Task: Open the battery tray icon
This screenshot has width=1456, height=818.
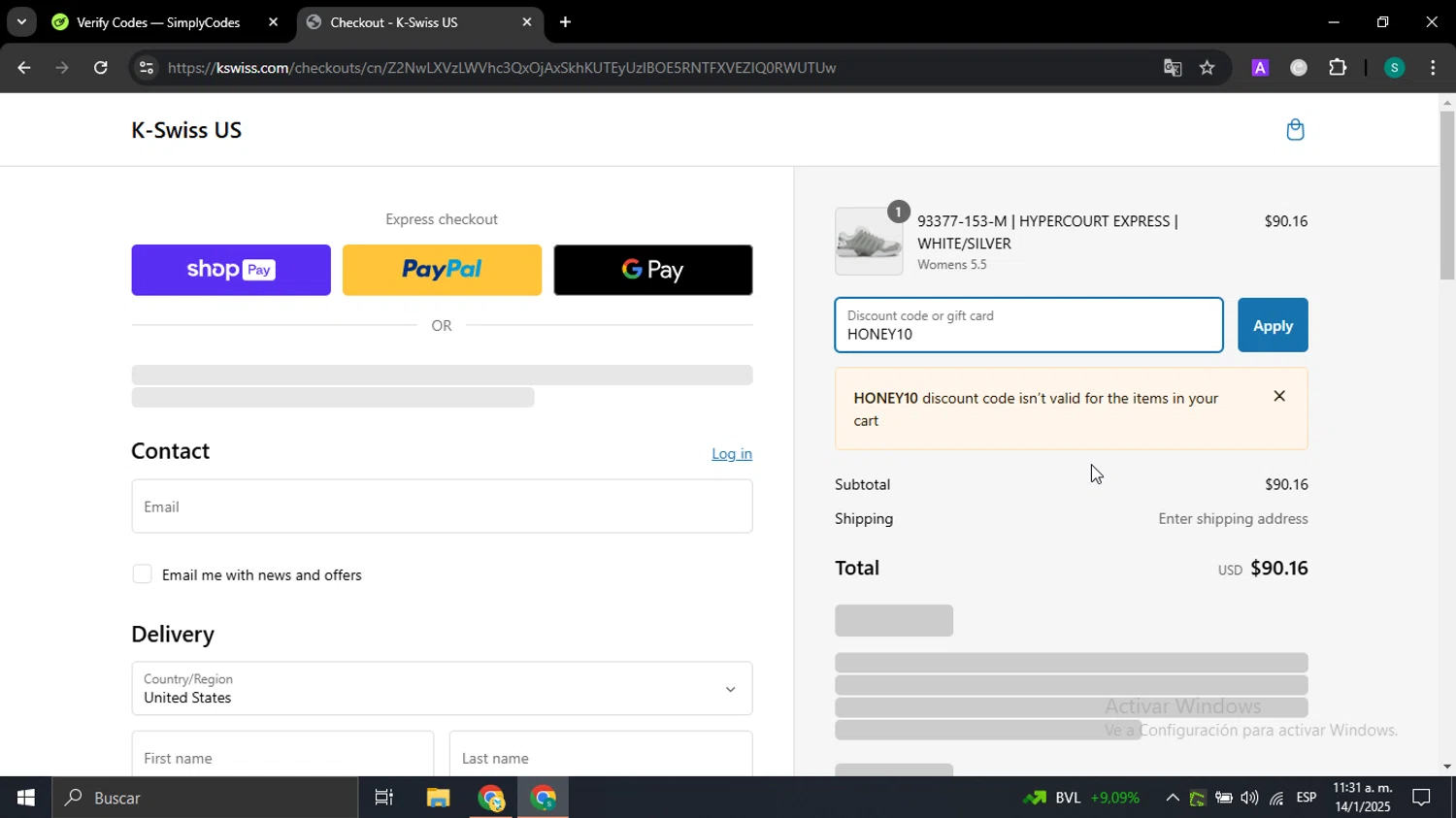Action: (x=1223, y=798)
